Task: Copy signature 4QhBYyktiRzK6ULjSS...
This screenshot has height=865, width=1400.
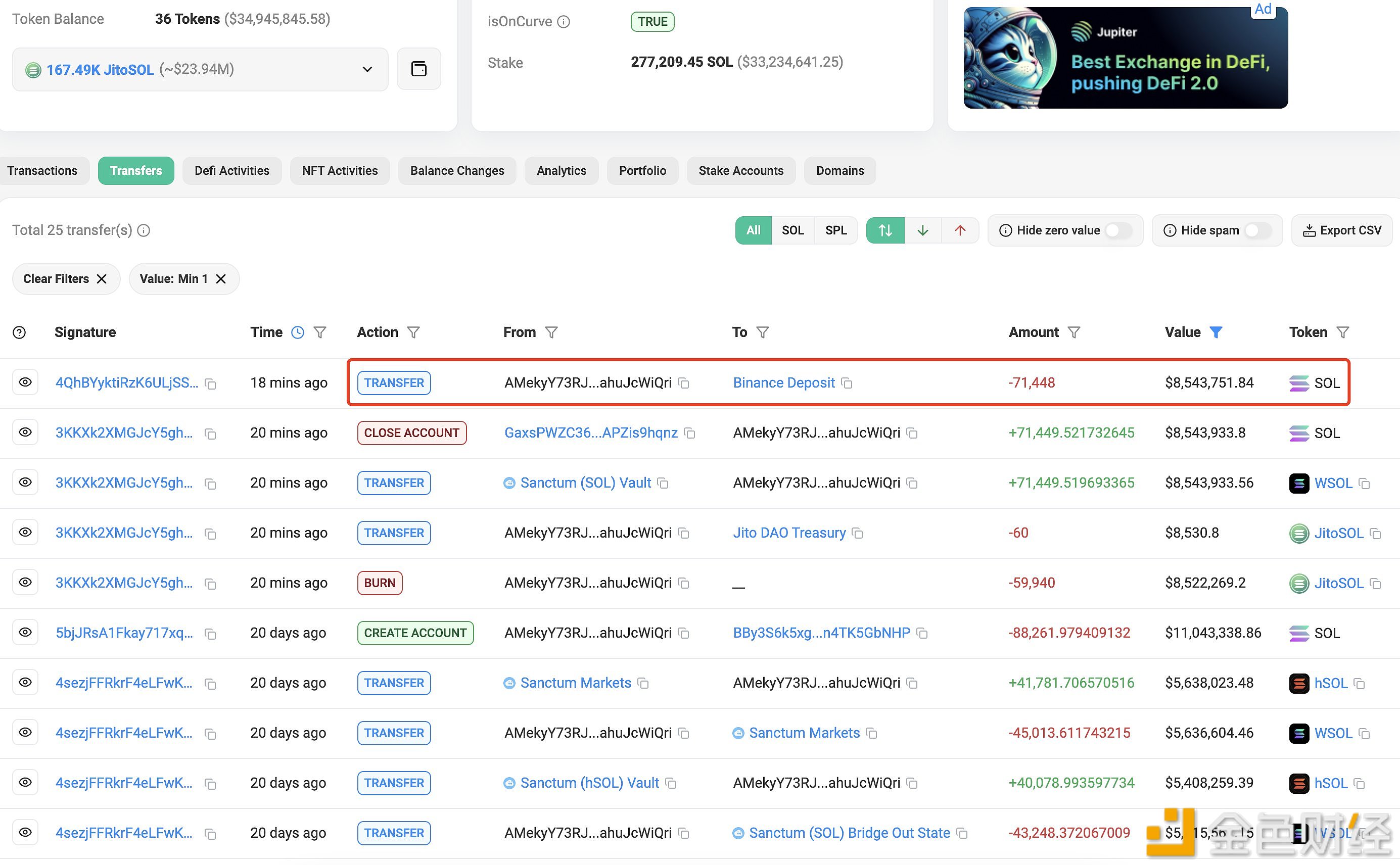Action: click(211, 384)
